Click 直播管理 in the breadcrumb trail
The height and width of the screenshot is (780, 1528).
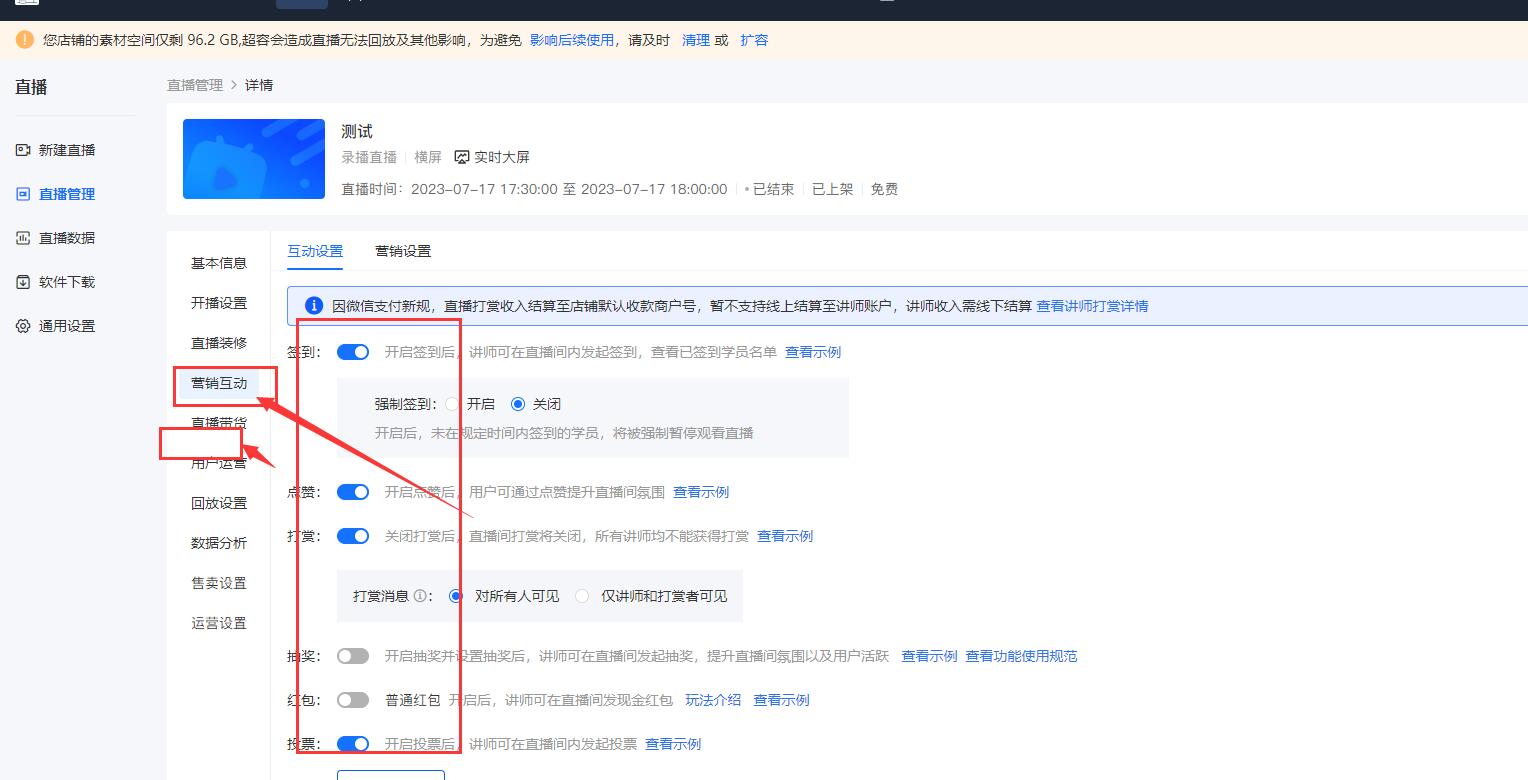tap(194, 85)
